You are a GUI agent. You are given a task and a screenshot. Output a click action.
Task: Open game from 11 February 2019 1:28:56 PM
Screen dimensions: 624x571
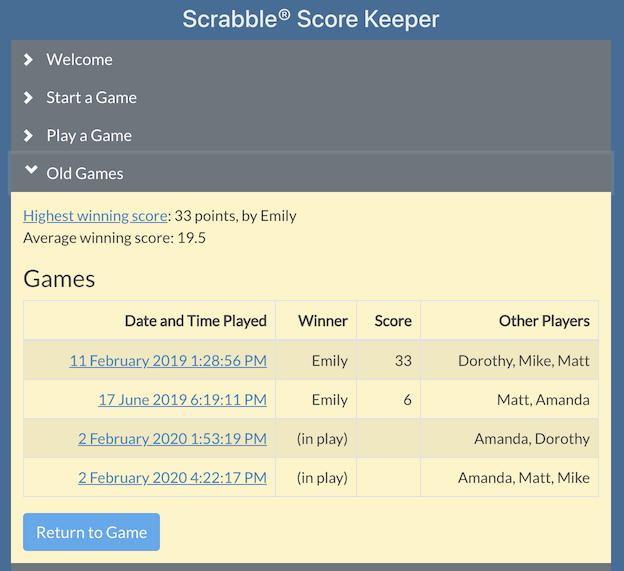click(168, 361)
